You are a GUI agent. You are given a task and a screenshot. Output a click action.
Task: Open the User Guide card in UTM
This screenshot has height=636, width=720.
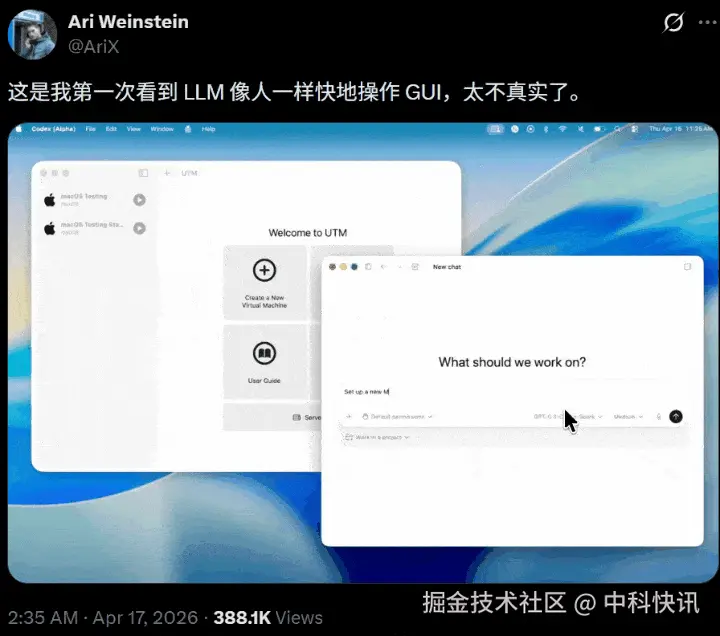pos(264,362)
